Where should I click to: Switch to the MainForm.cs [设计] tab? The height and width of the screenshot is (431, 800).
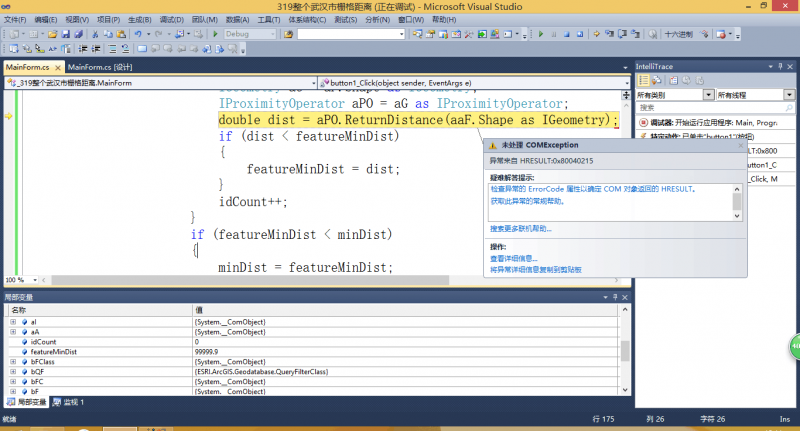point(101,67)
